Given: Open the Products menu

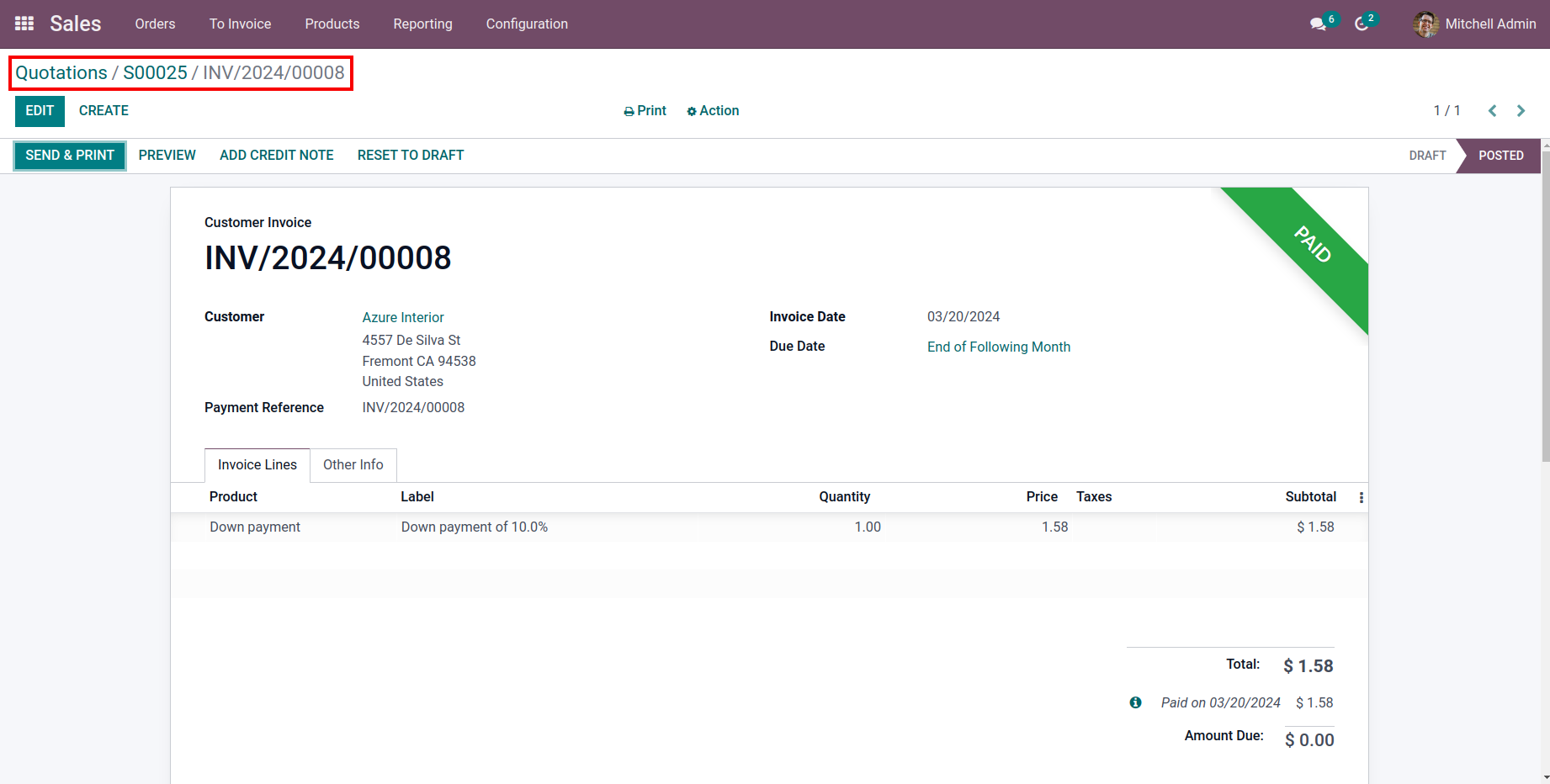Looking at the screenshot, I should (x=332, y=24).
